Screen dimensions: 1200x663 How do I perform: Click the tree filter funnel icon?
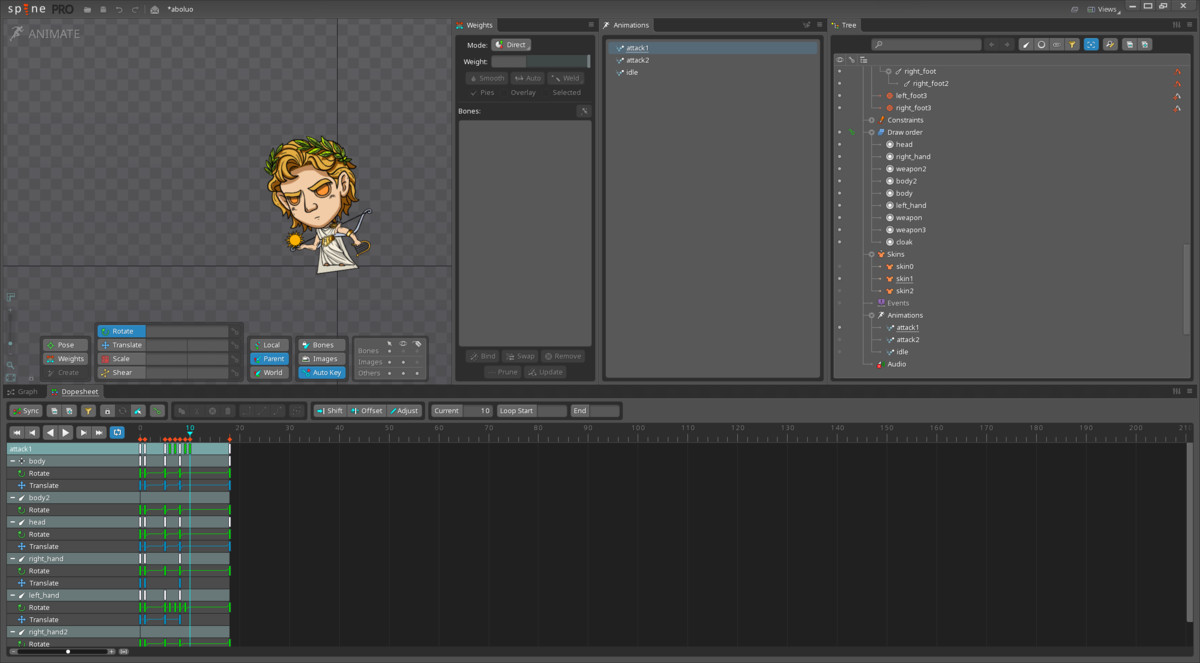(1072, 44)
